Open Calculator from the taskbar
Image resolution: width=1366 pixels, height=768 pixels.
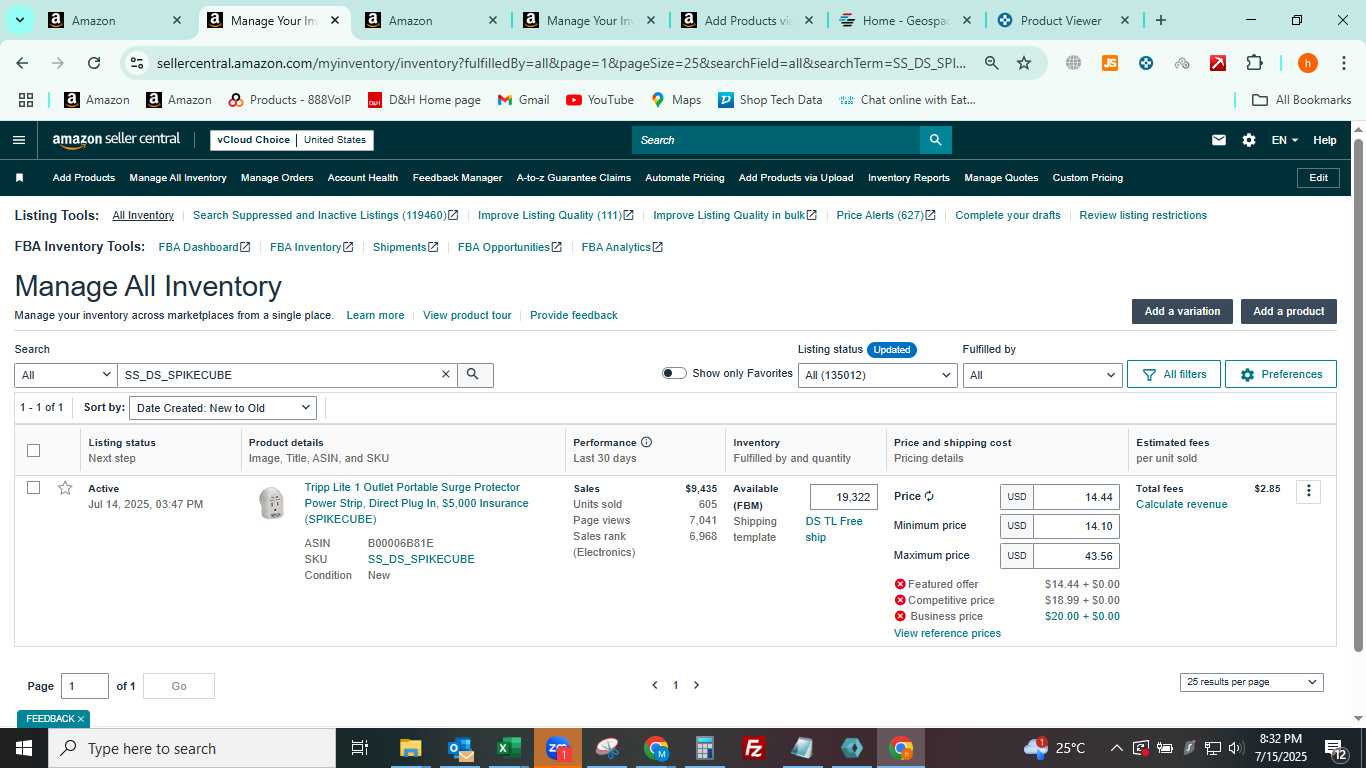pos(705,748)
